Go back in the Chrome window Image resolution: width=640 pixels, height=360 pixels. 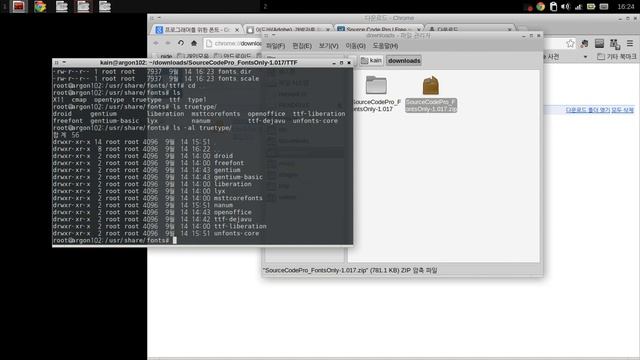156,43
